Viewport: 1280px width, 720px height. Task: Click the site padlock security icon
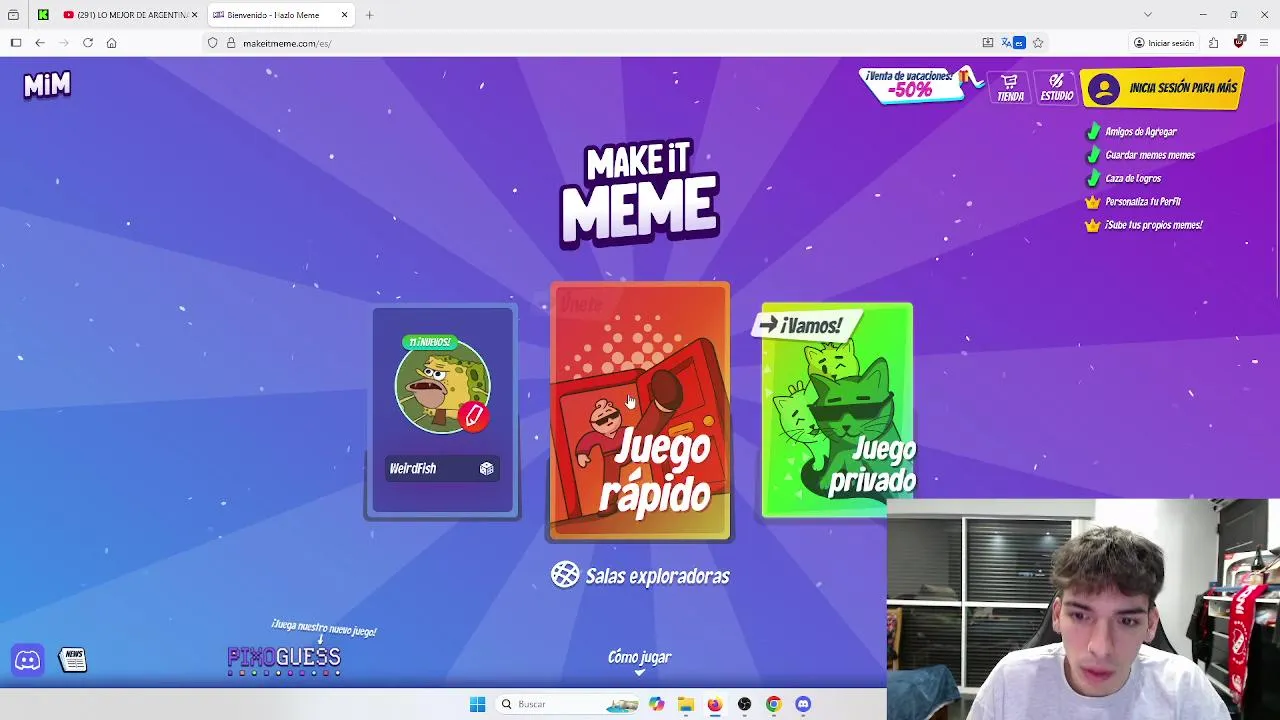(x=230, y=43)
